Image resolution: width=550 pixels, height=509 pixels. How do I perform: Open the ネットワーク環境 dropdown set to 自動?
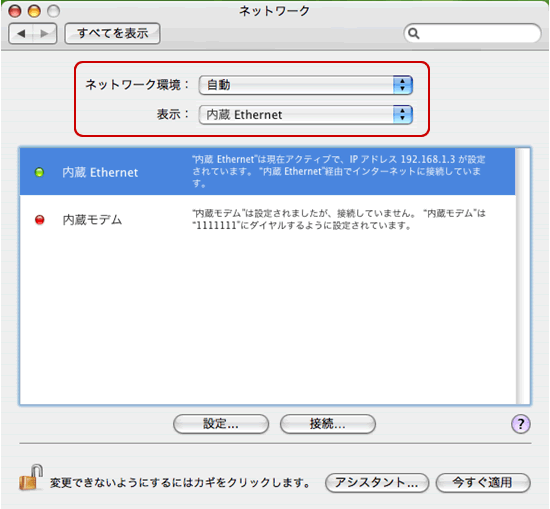pyautogui.click(x=306, y=85)
